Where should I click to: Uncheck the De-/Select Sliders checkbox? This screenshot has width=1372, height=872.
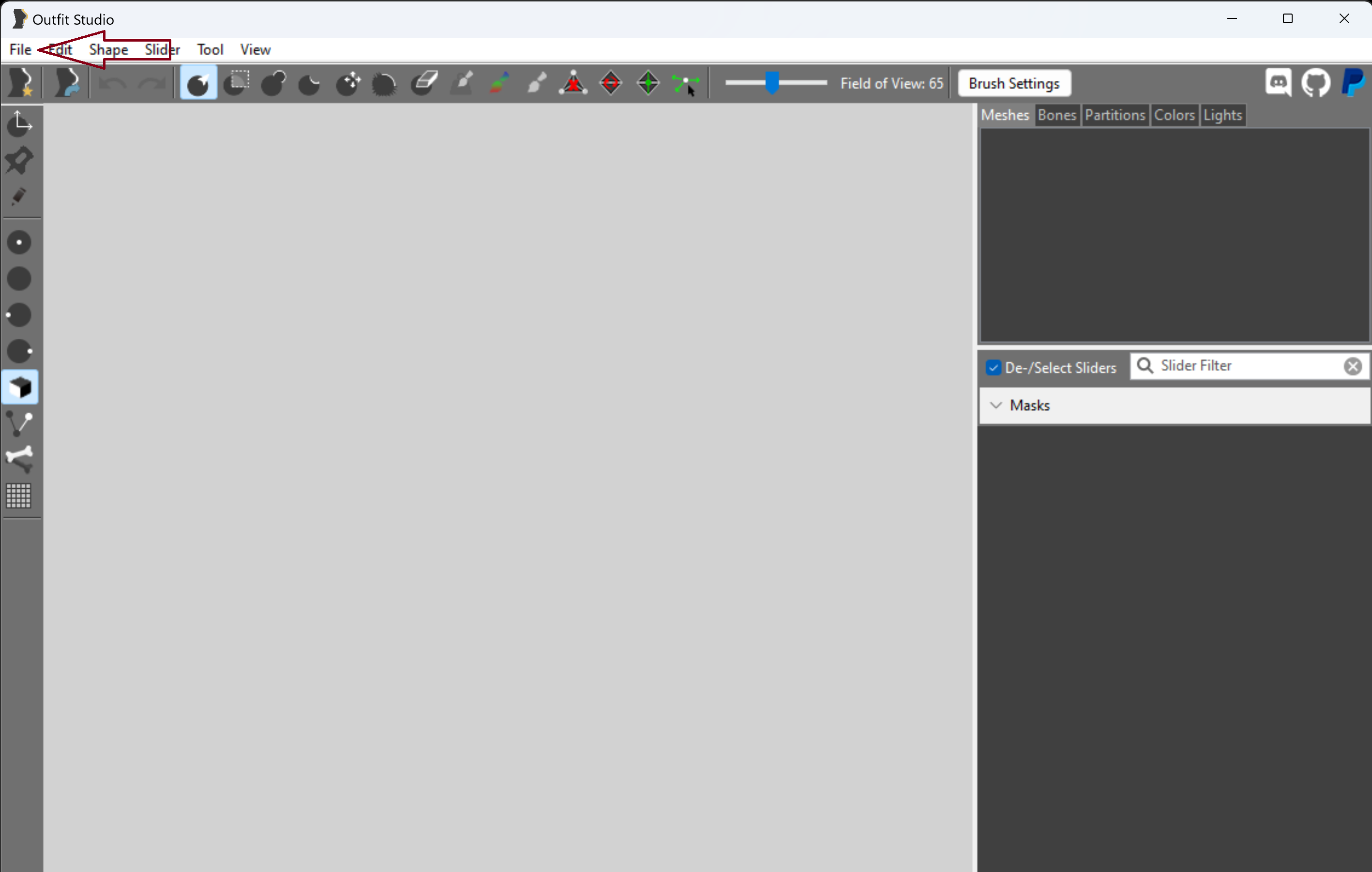[994, 367]
